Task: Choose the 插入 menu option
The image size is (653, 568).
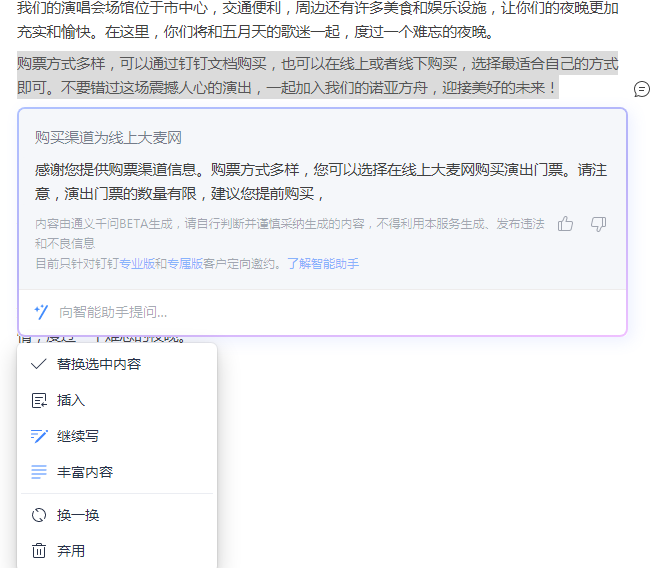Action: tap(71, 400)
